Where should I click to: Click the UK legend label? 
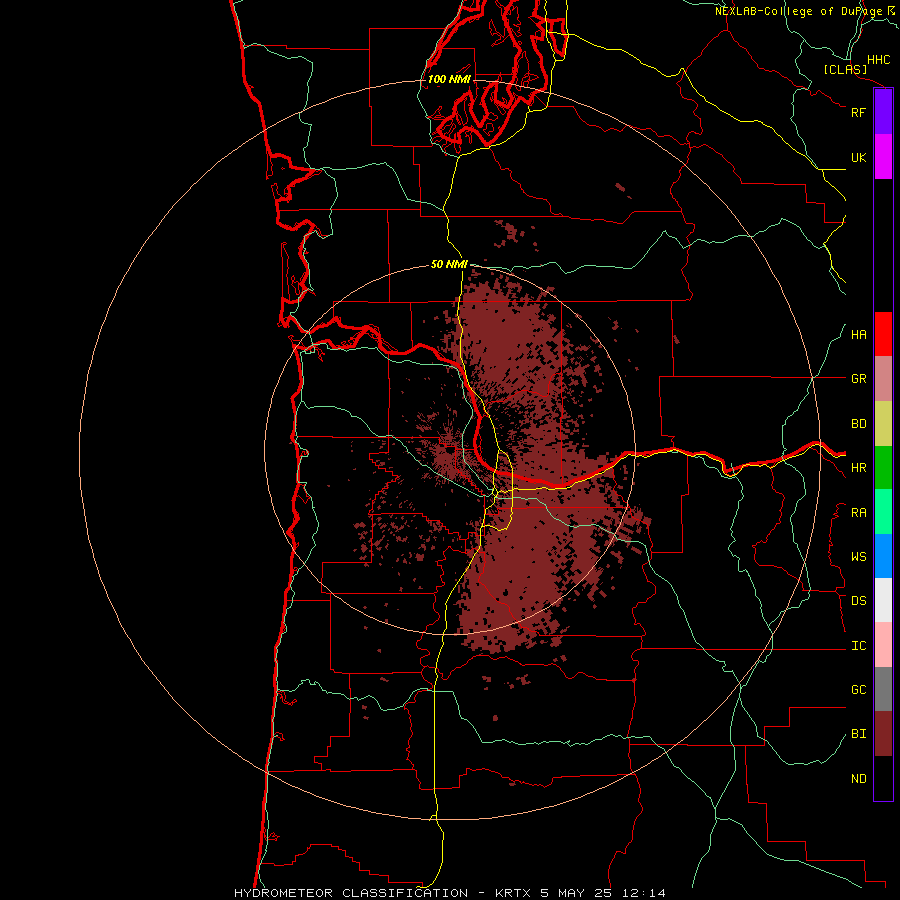(859, 157)
